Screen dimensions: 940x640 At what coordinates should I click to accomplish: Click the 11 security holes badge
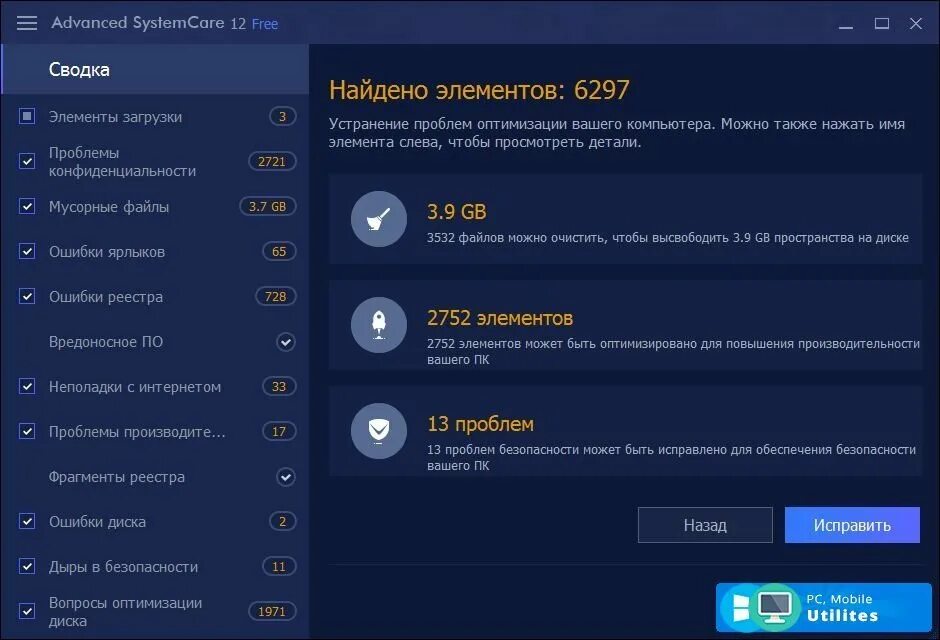point(279,566)
